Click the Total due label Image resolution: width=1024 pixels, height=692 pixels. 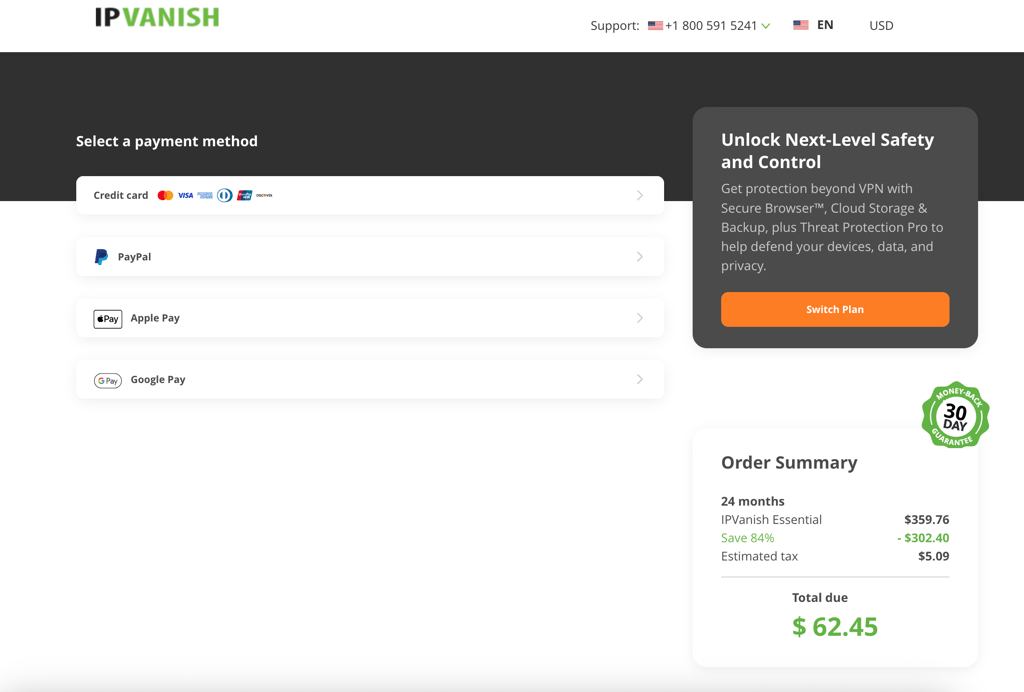point(820,597)
